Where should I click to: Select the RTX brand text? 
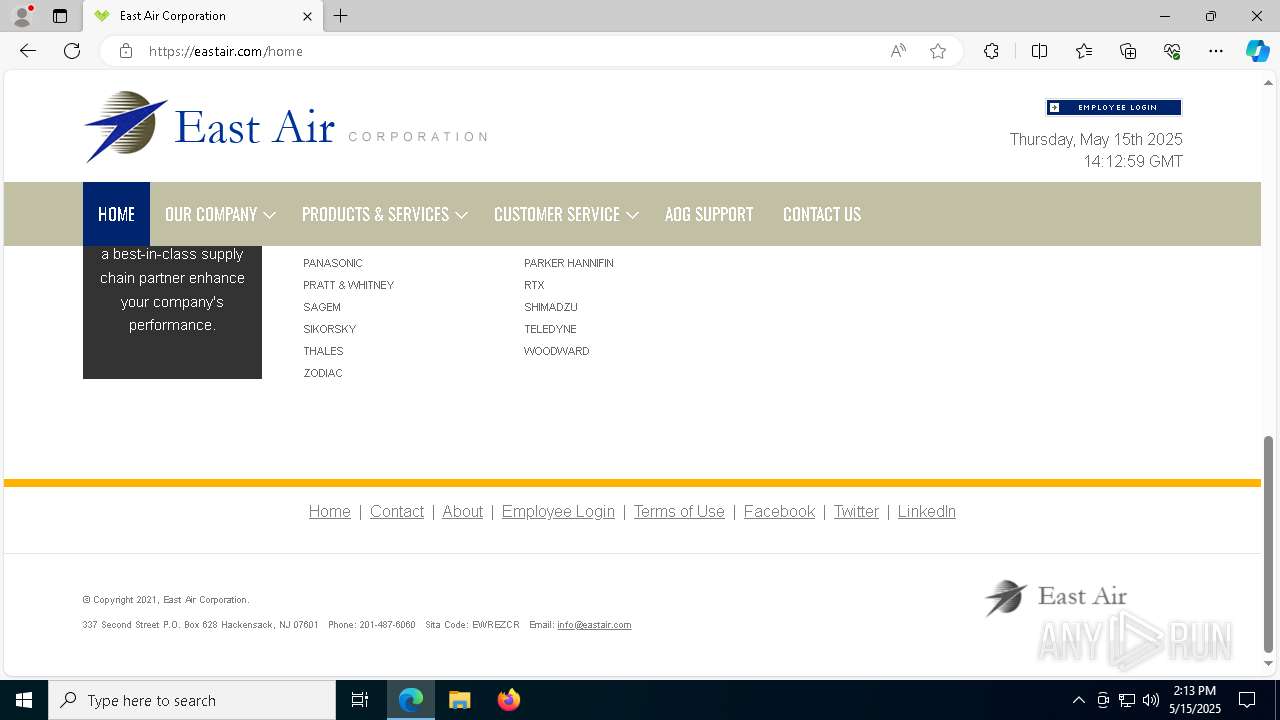click(534, 285)
